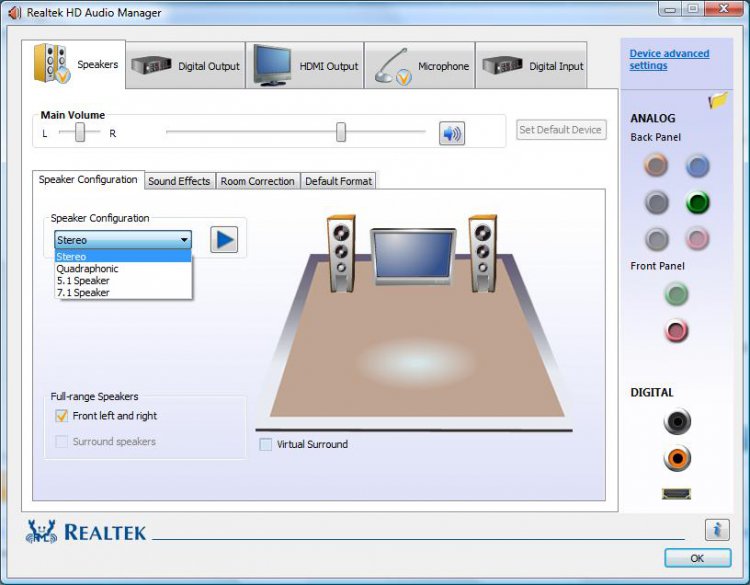Switch to the Speakers device tab
Viewport: 750px width, 585px height.
(x=74, y=65)
